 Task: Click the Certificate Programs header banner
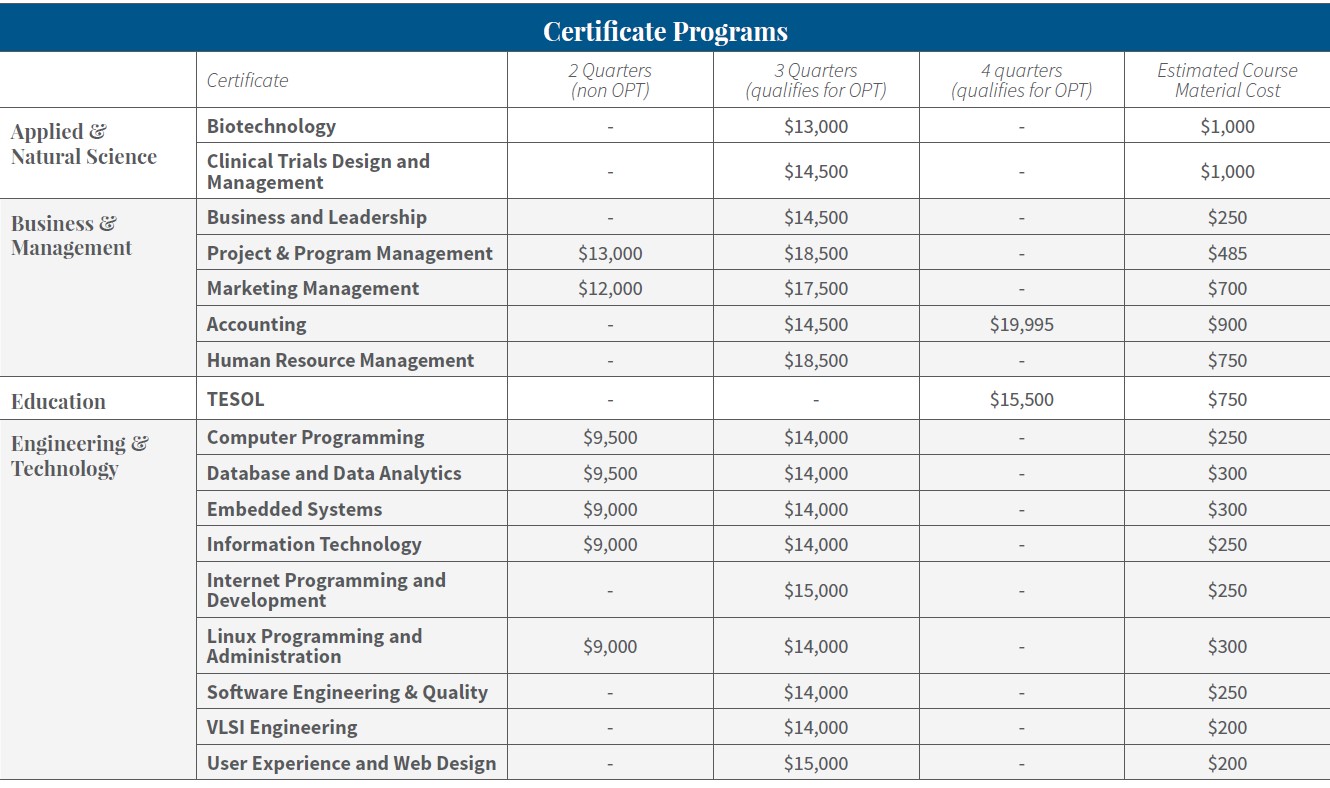pos(665,30)
